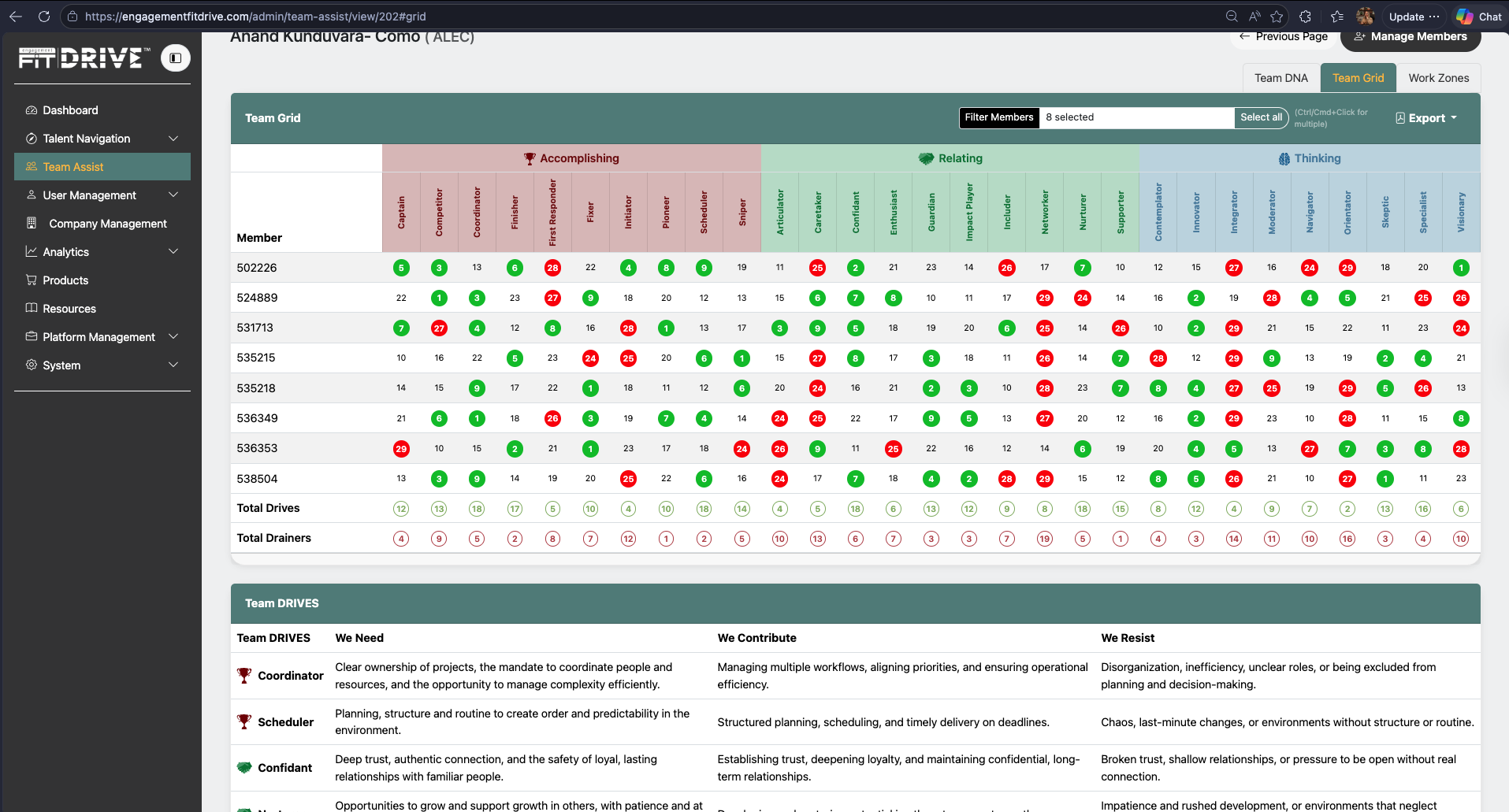Click the trophy icon next to Coordinator drive
This screenshot has width=1509, height=812.
tap(244, 676)
